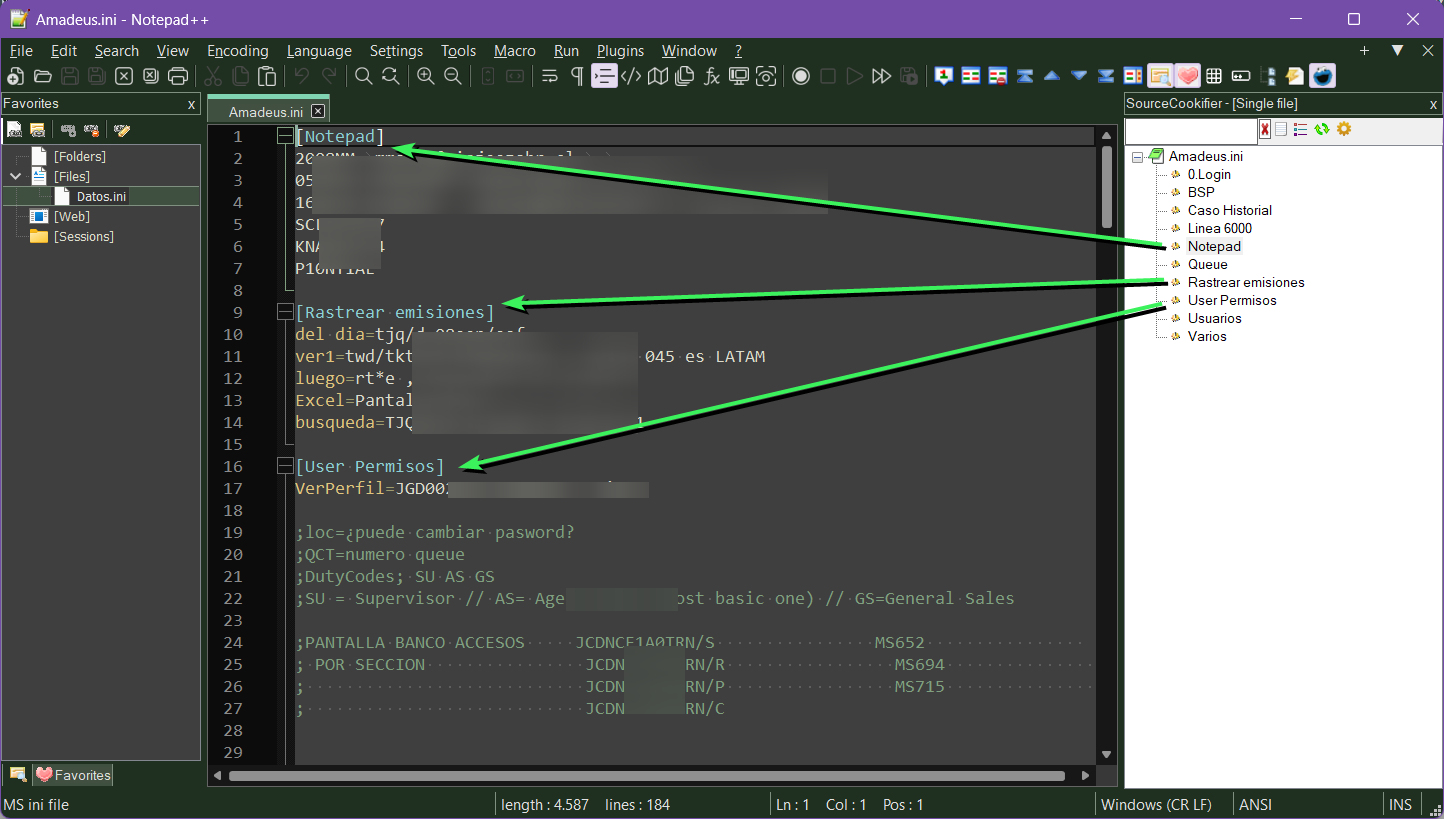Image resolution: width=1444 pixels, height=819 pixels.
Task: Click the vertical scrollbar thumb in the editor
Action: tap(1106, 187)
